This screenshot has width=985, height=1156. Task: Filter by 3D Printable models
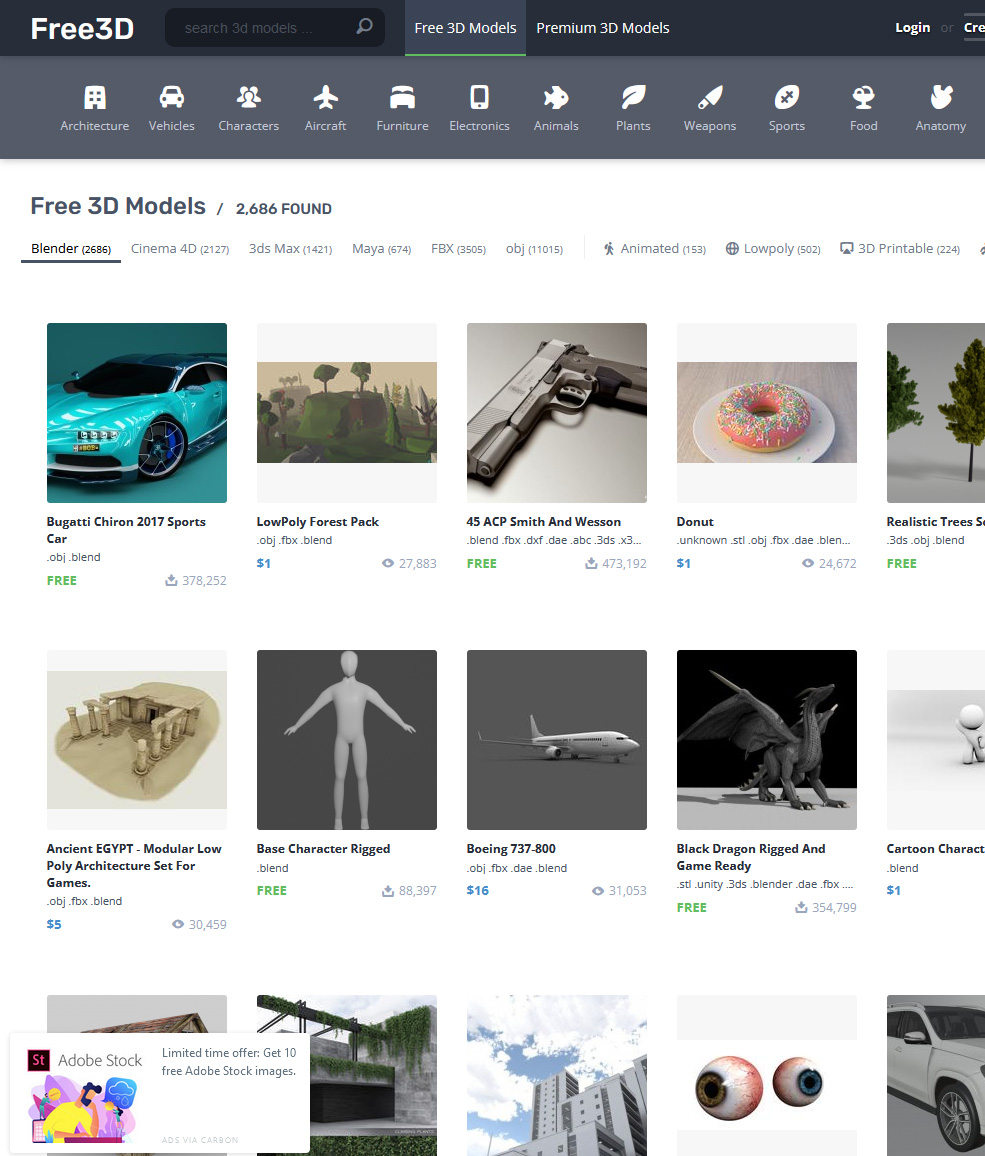tap(900, 249)
